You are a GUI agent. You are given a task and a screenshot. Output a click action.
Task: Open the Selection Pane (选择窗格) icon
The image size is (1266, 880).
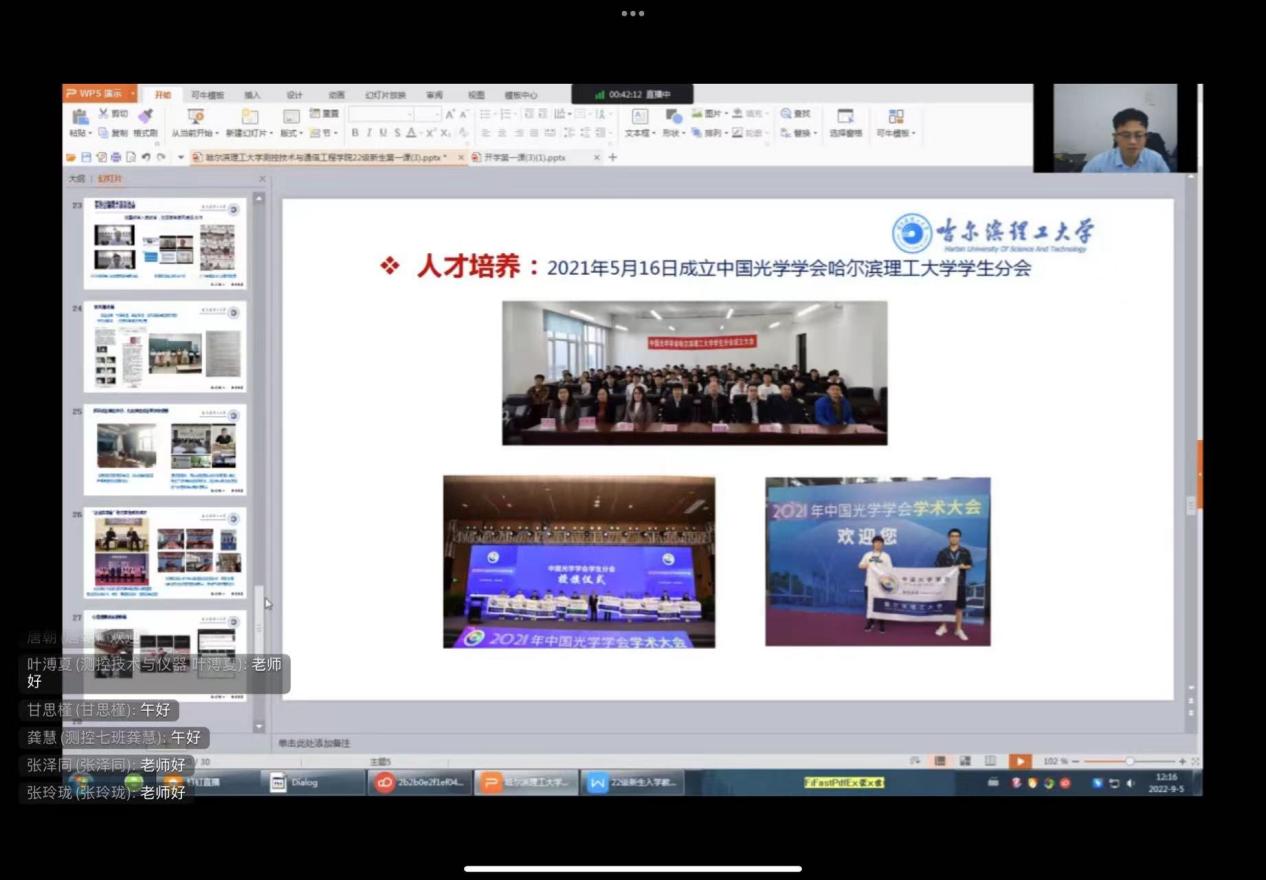point(845,116)
